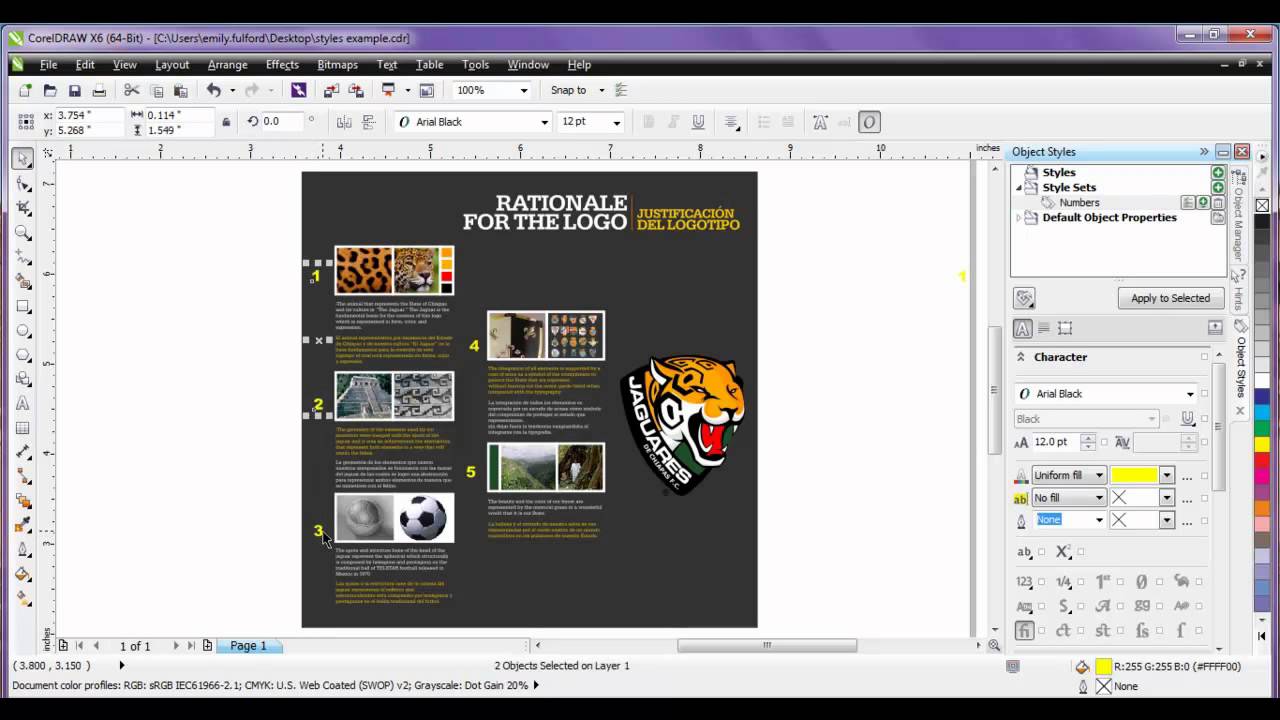Toggle the checkbox beside the No fill row
1280x720 pixels.
tap(1204, 498)
